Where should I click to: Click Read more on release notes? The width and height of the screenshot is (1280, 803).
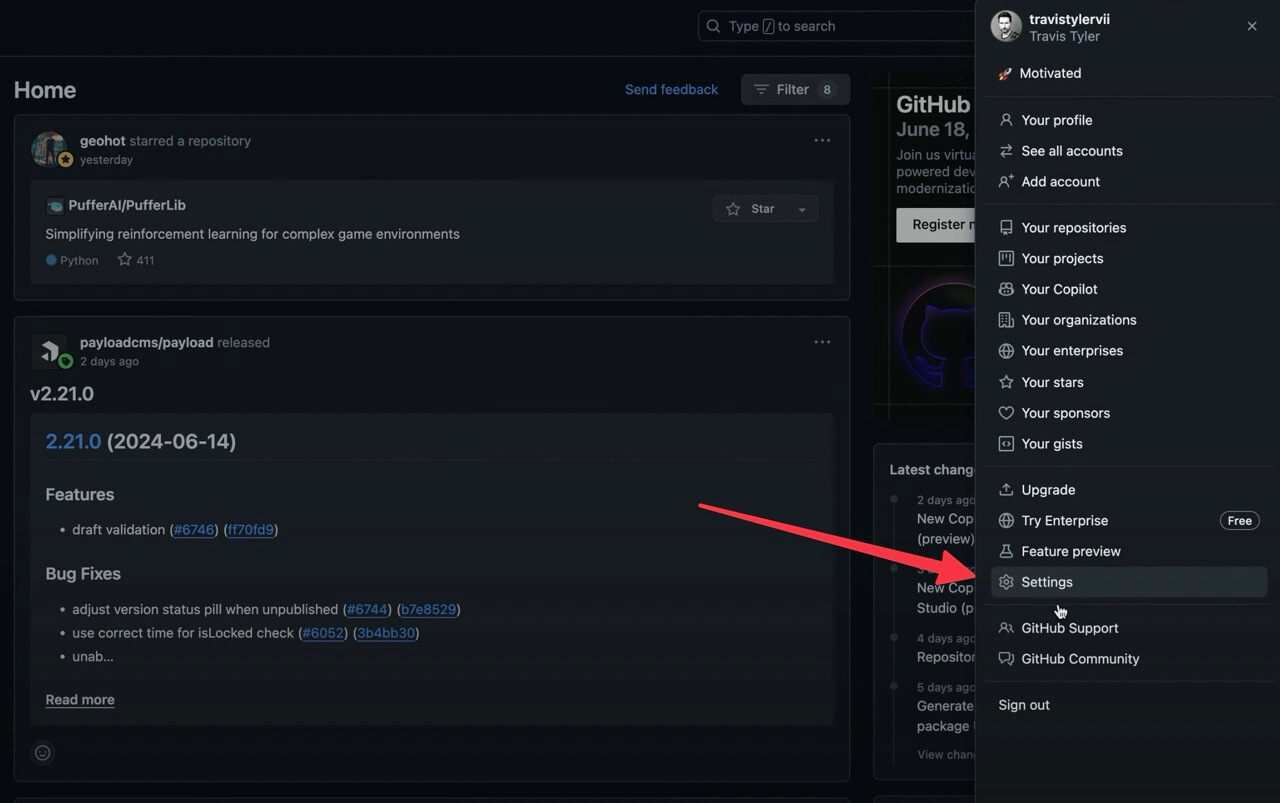[80, 700]
